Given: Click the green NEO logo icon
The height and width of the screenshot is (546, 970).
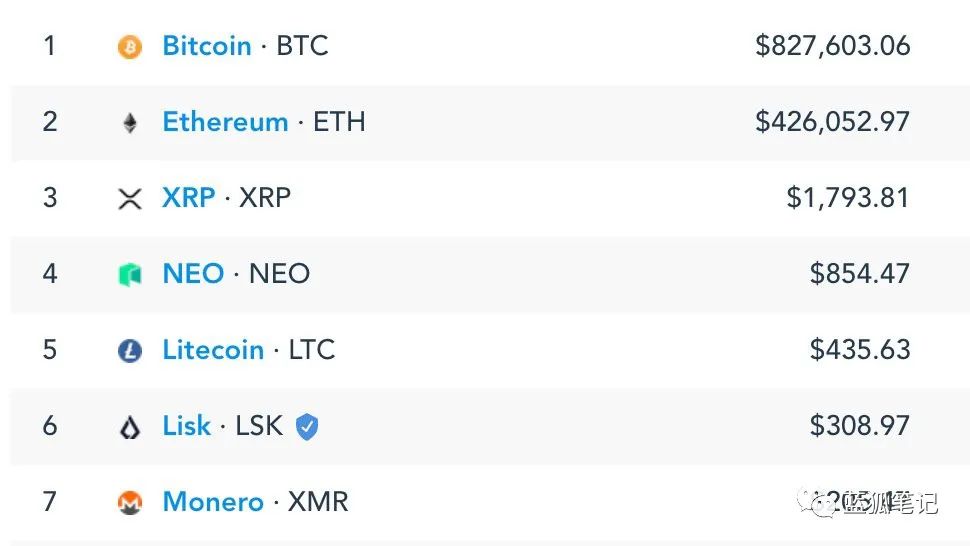Looking at the screenshot, I should (130, 275).
